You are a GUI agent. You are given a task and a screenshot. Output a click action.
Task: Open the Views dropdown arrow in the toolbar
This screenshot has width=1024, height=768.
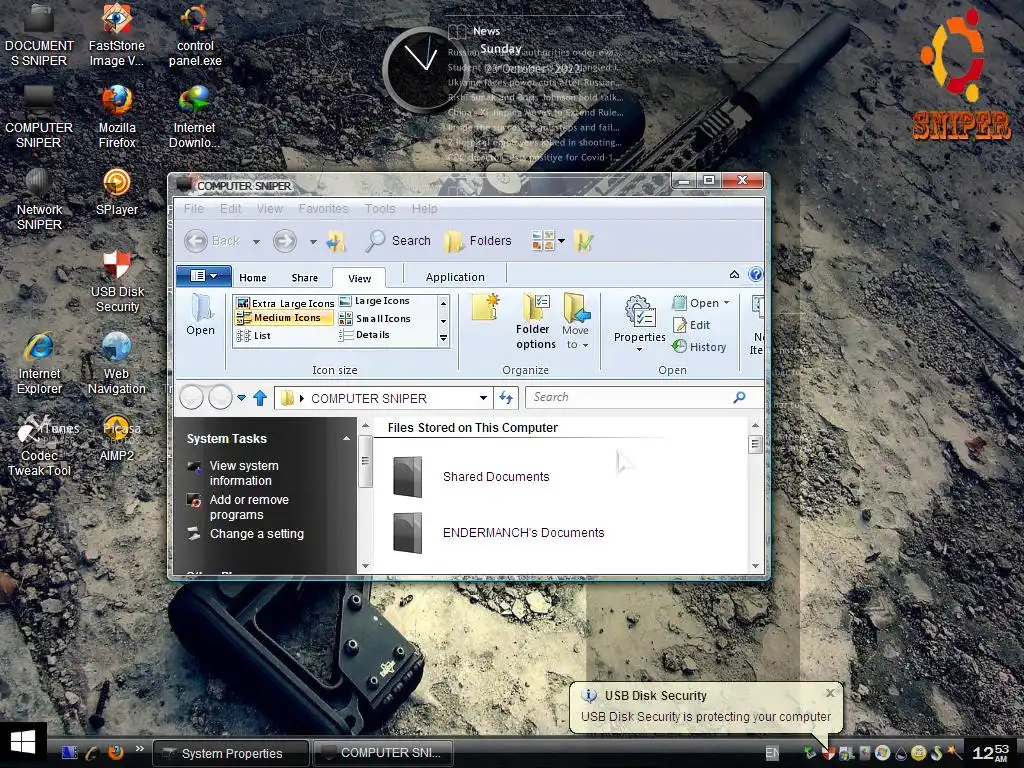click(561, 241)
